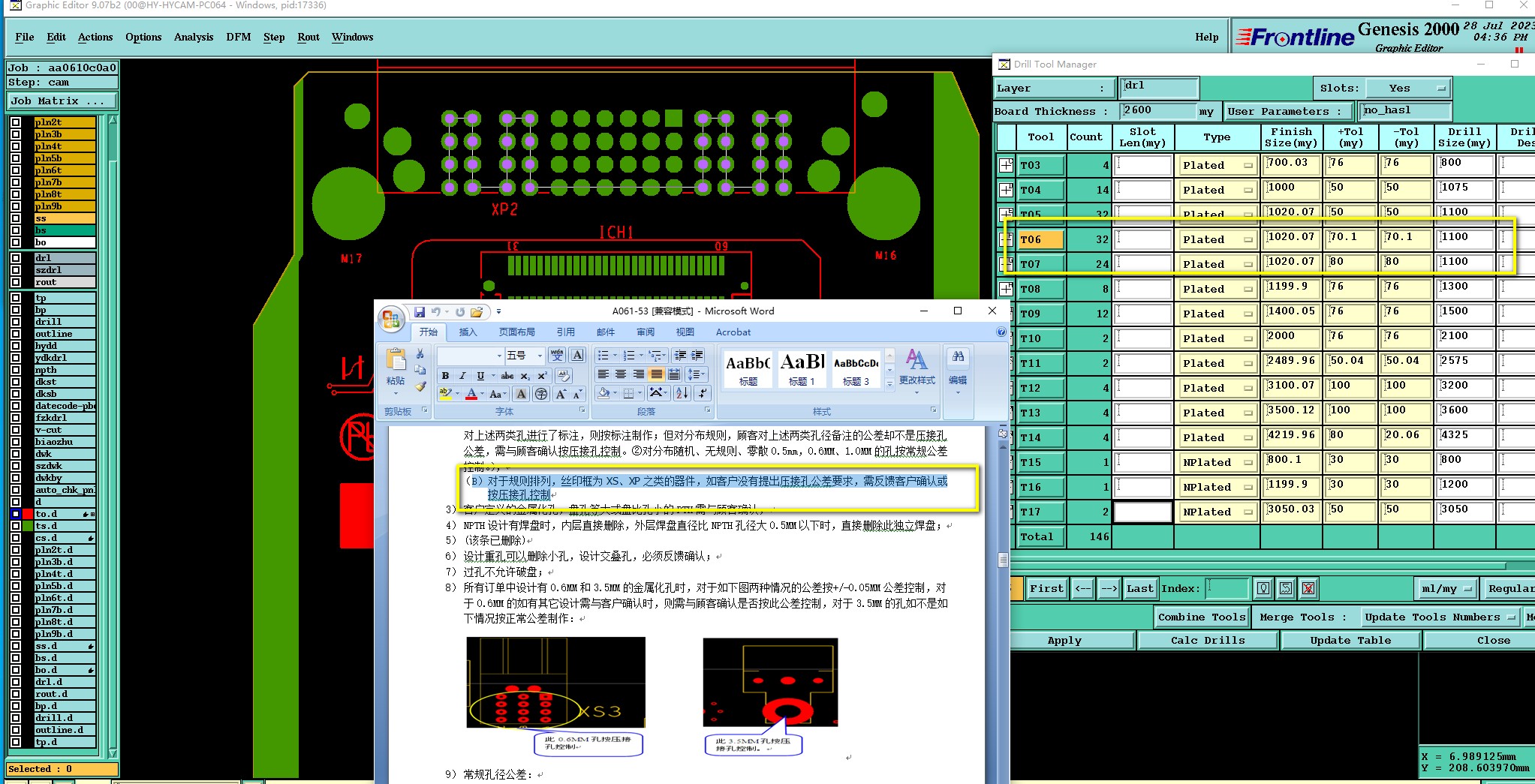
Task: Click the red X icon in Drill Tool Manager
Action: coord(1308,588)
